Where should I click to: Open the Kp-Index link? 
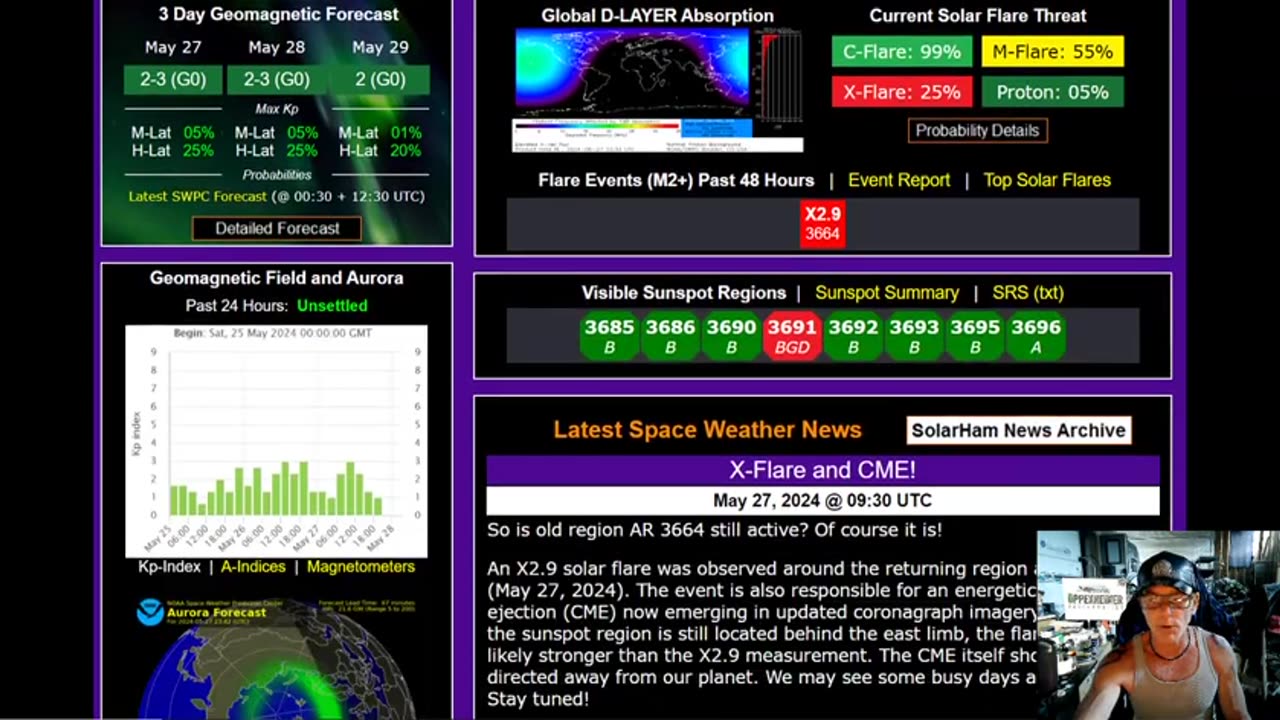coord(169,567)
